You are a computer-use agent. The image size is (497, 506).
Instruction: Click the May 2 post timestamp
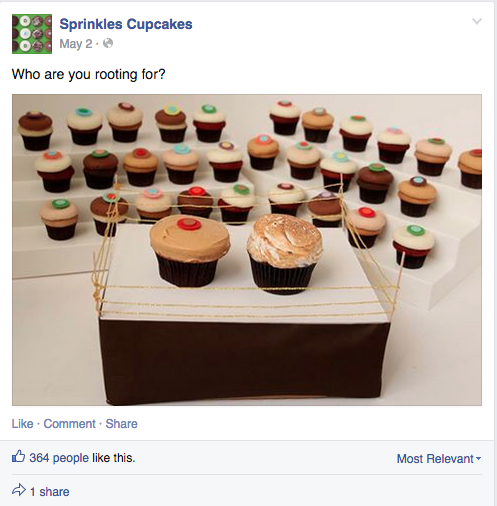[76, 44]
